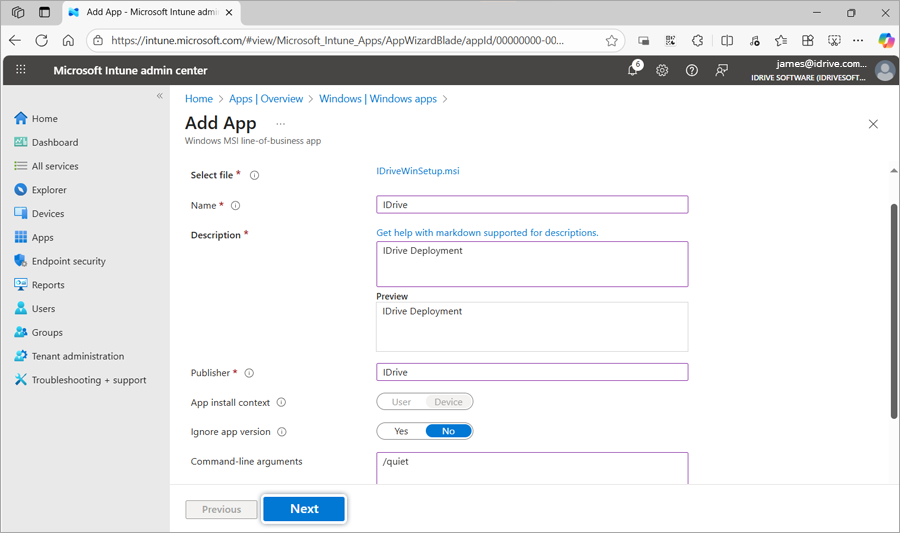Set Ignore app version to Yes
The image size is (900, 533).
click(x=401, y=431)
